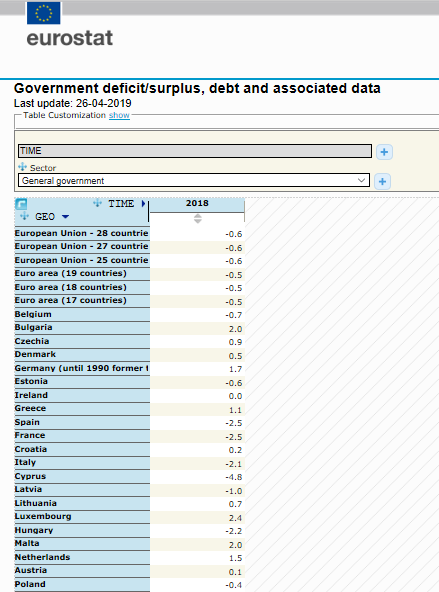439x592 pixels.
Task: Click the right arrow next to TIME header
Action: coord(143,204)
